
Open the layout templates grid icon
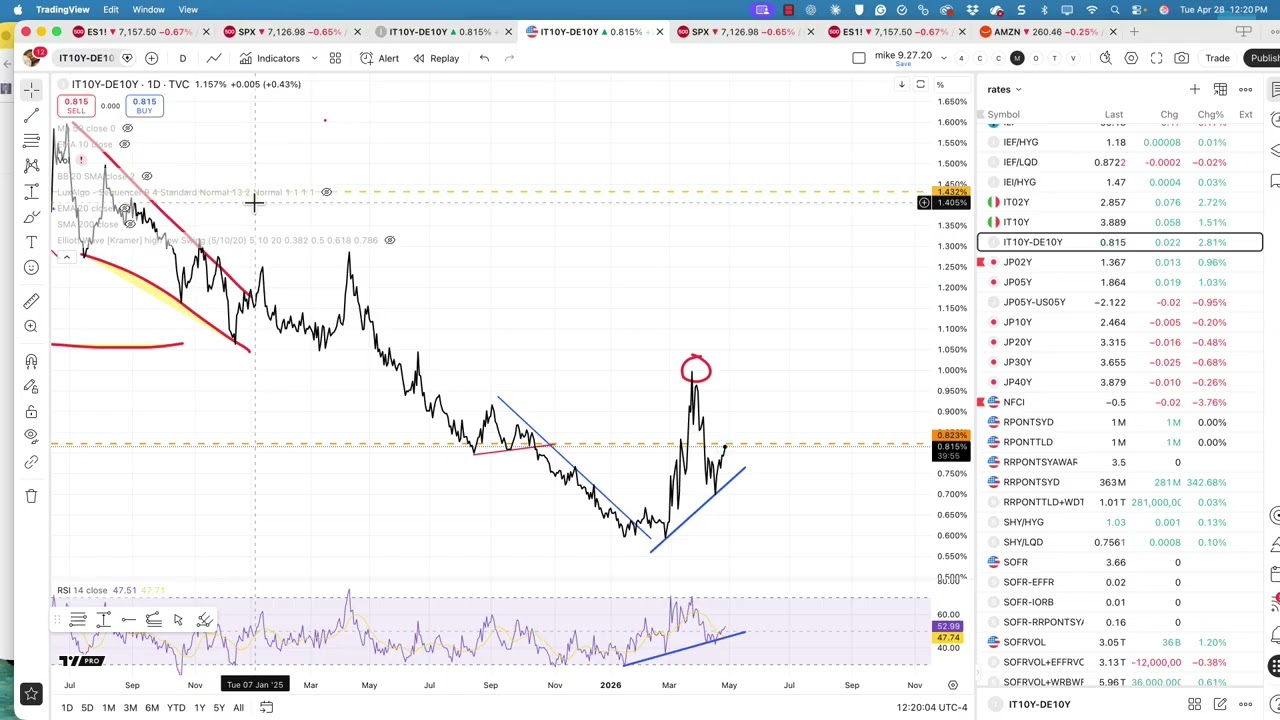(x=335, y=58)
